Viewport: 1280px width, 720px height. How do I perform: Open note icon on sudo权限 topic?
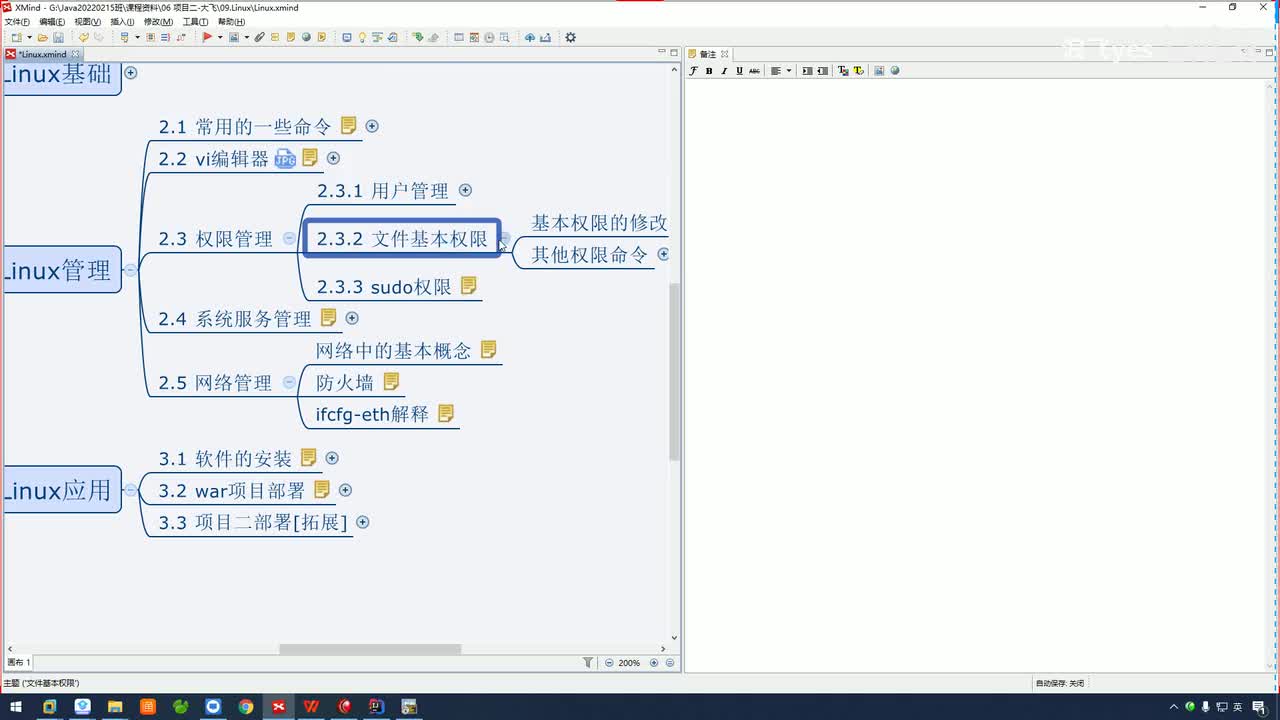pyautogui.click(x=468, y=286)
